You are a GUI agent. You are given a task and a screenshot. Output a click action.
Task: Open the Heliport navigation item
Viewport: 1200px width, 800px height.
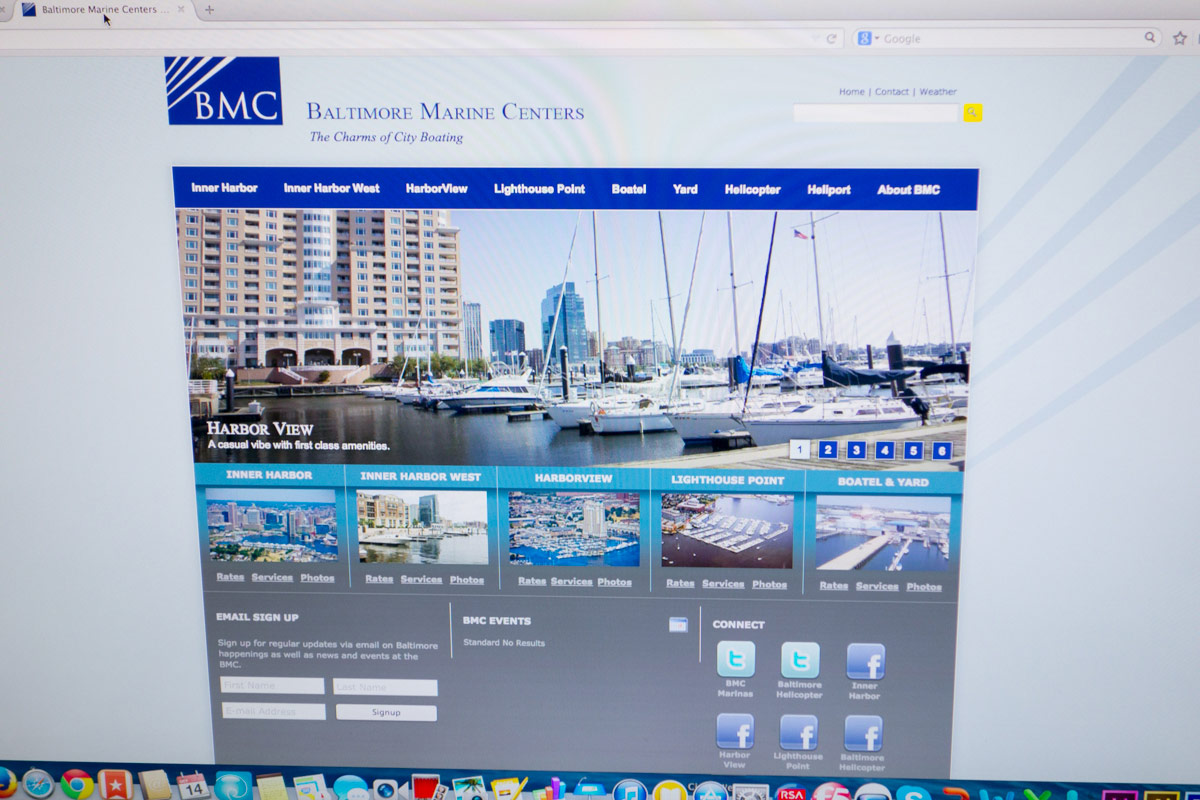(829, 190)
